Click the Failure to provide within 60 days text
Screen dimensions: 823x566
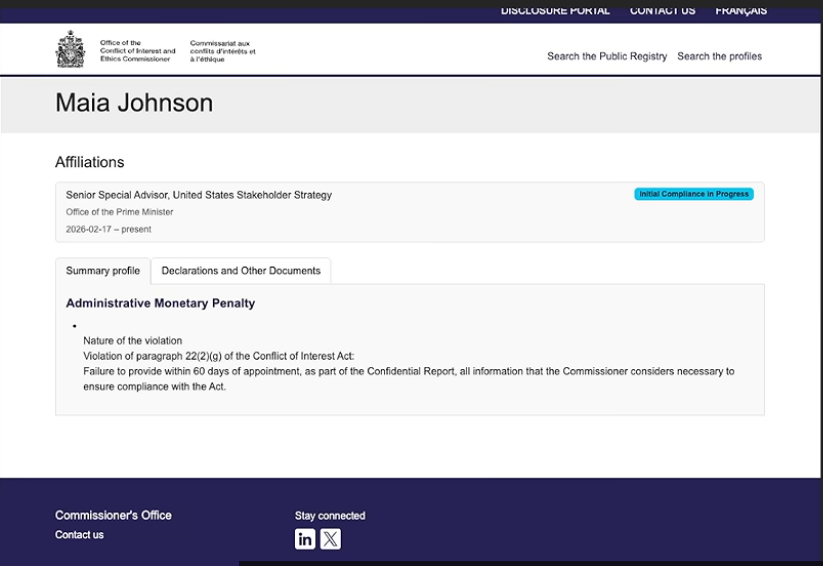pyautogui.click(x=409, y=379)
